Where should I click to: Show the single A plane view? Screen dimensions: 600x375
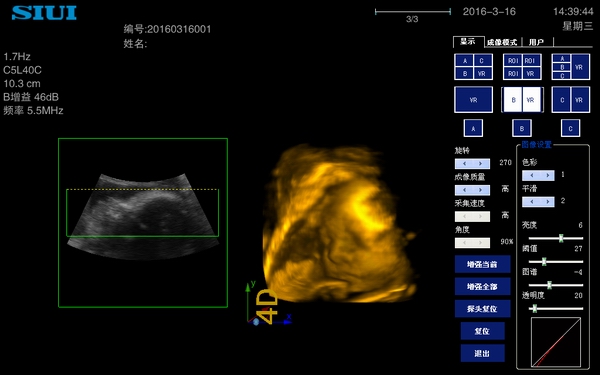(473, 128)
